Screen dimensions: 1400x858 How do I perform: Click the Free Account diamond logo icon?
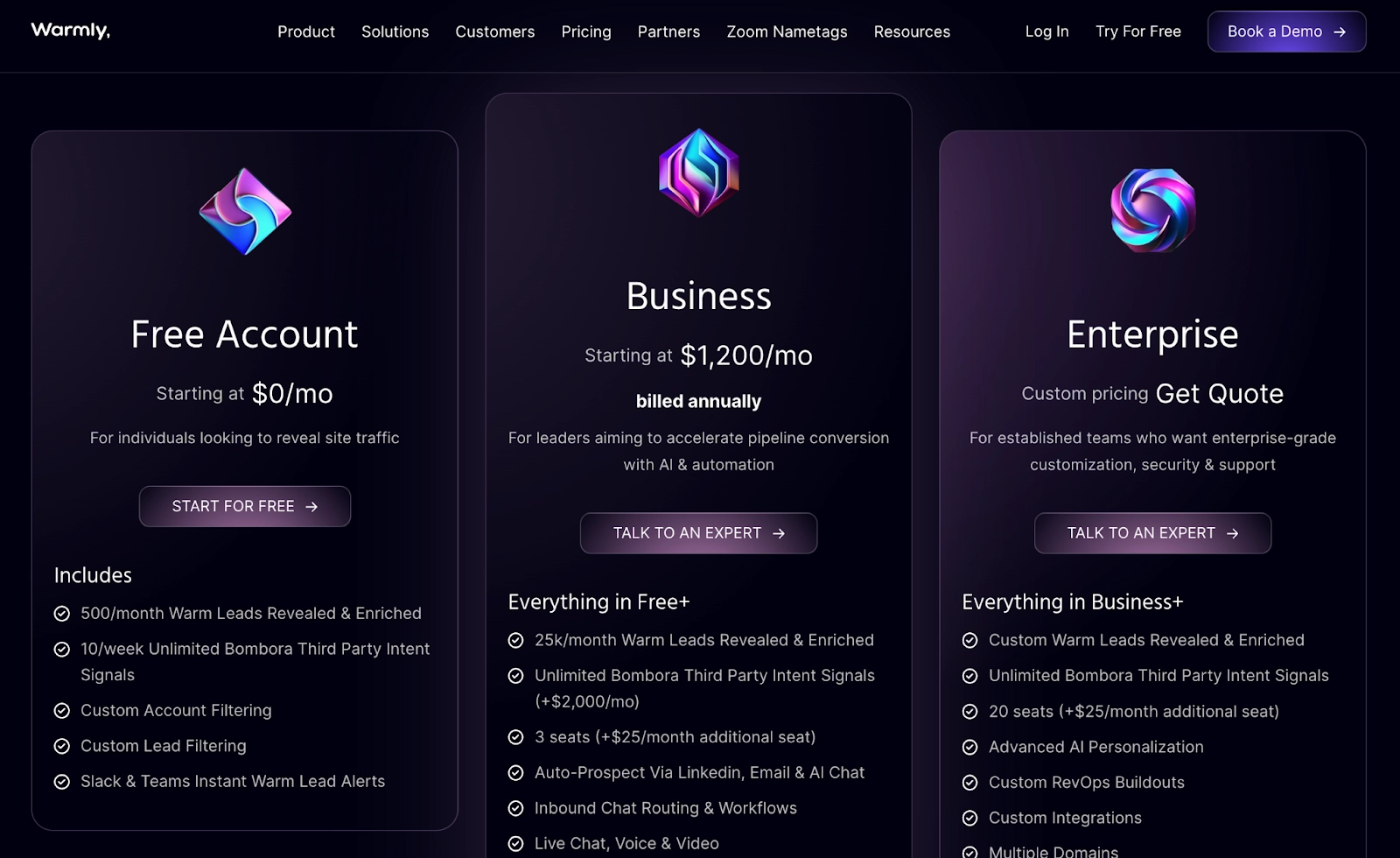tap(245, 211)
